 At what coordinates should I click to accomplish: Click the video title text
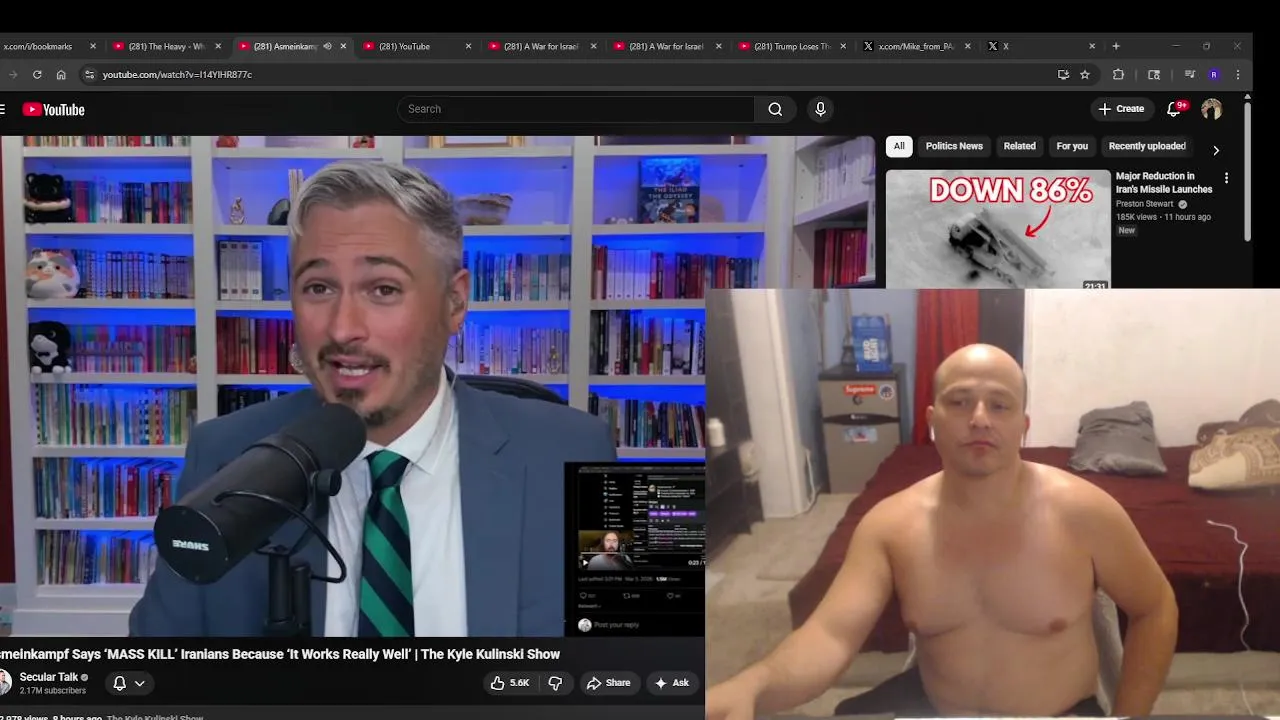(x=280, y=654)
